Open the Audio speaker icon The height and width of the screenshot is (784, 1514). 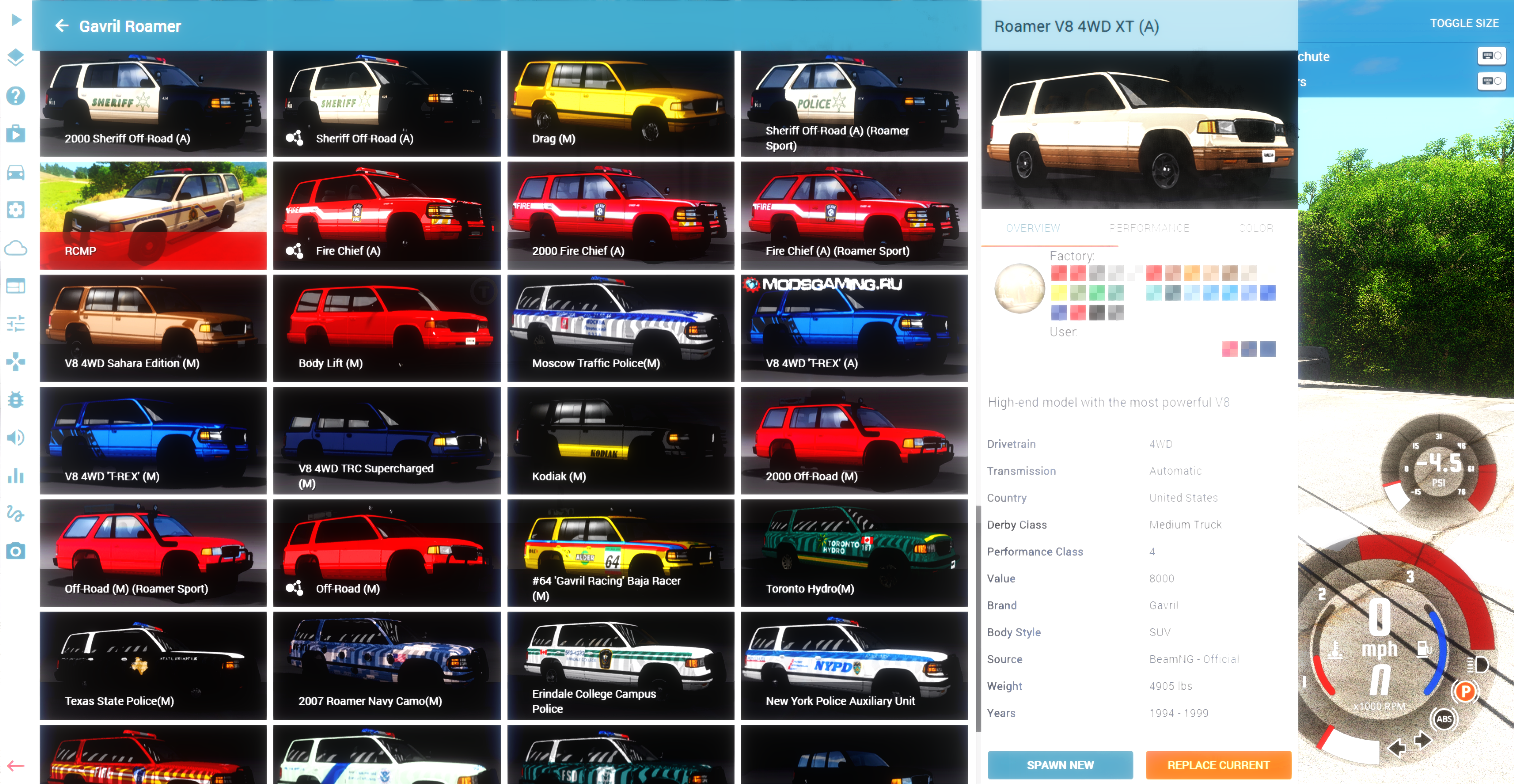click(16, 437)
